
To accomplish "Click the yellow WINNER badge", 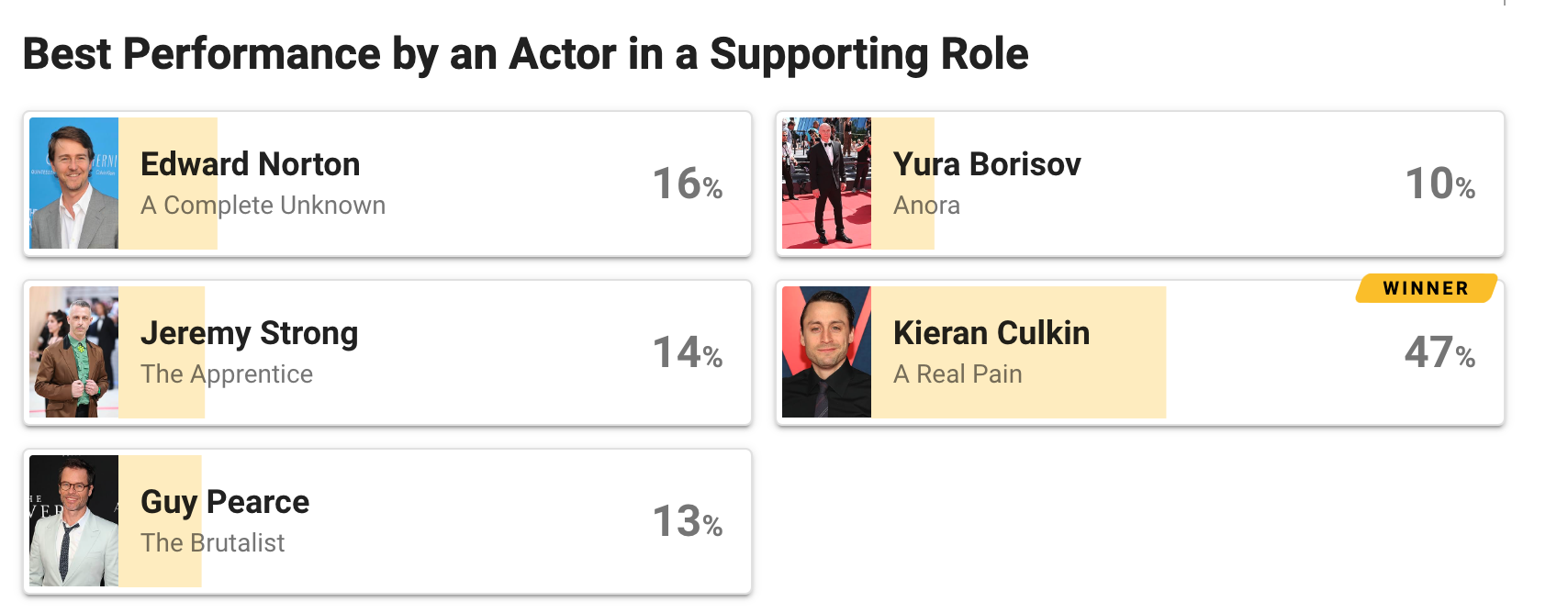I will click(1426, 288).
